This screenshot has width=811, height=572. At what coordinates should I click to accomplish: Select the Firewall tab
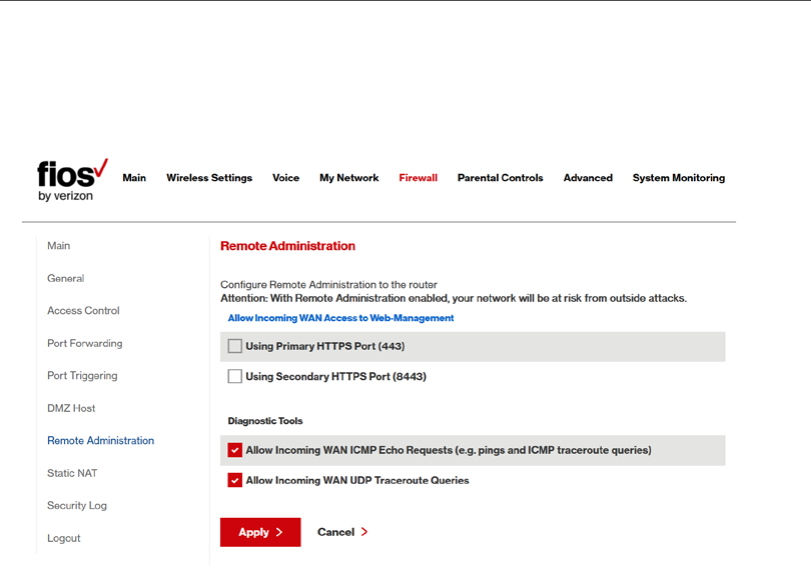click(x=418, y=178)
